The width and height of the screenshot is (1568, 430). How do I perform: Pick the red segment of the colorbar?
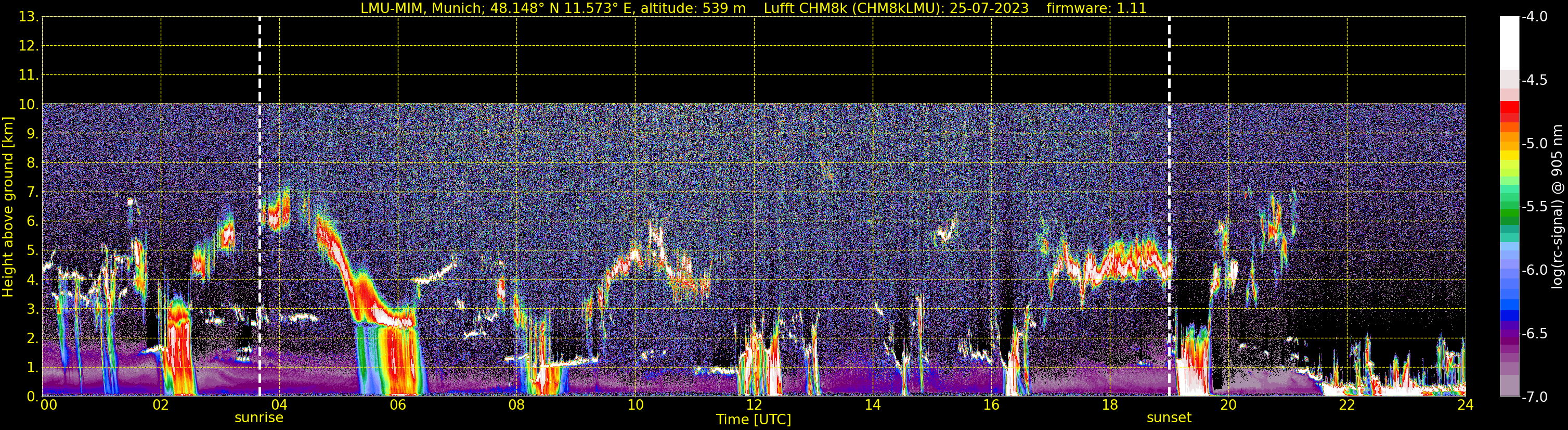[1509, 107]
